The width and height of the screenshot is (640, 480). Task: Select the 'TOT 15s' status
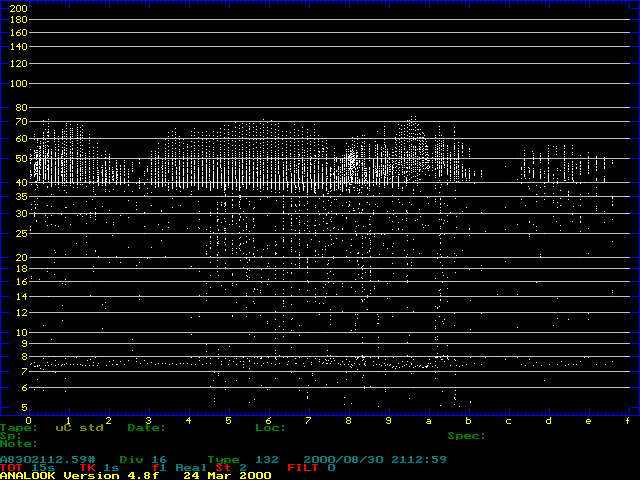point(28,468)
